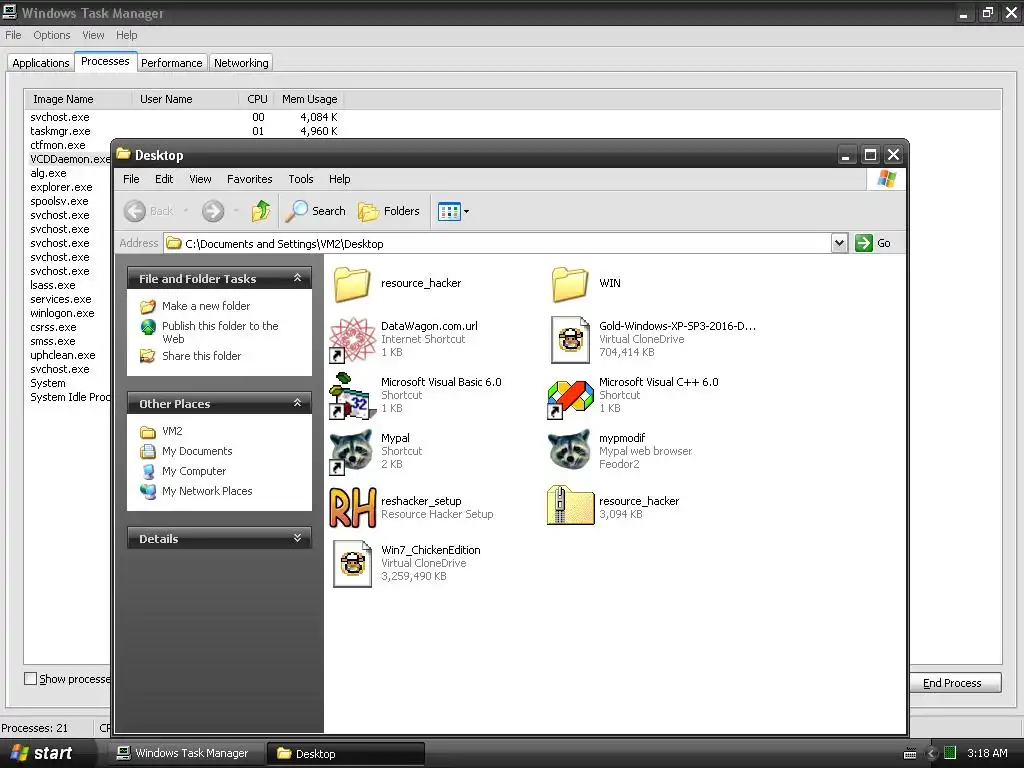Open My Computer in Other Places

pos(194,471)
